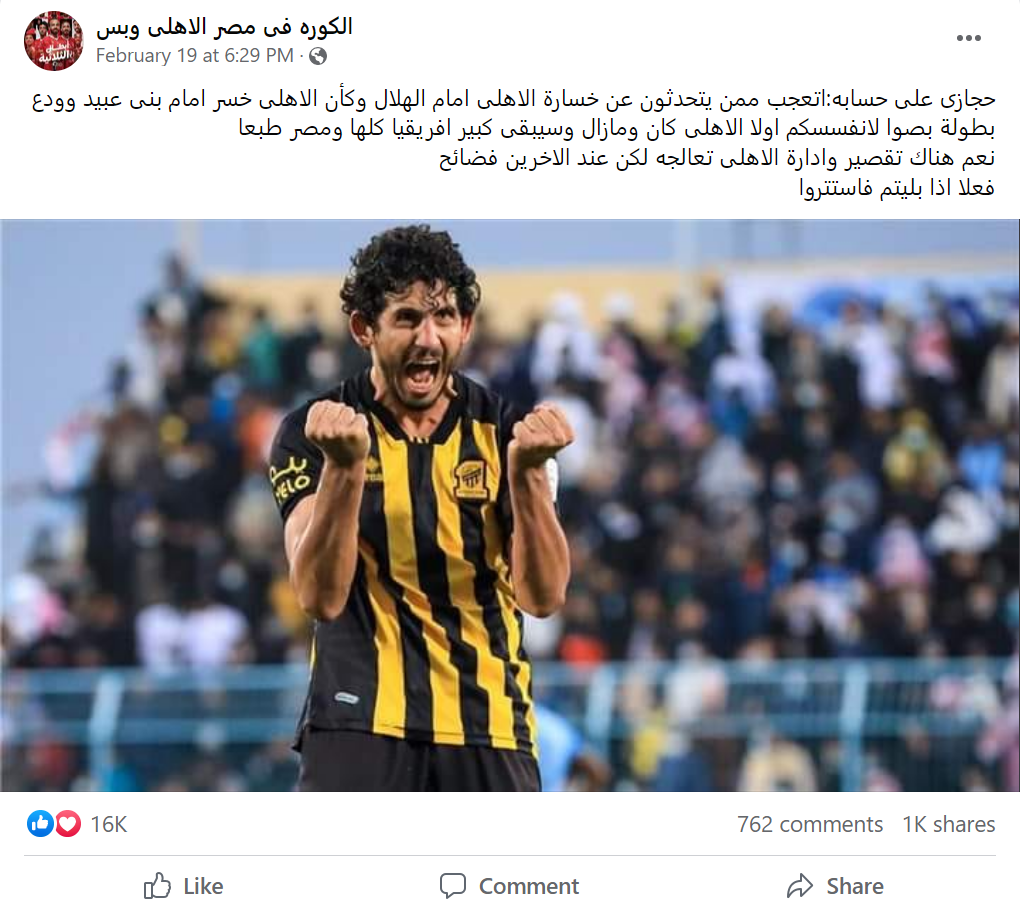Open the three-dots post options menu
Screen dimensions: 1020x916
968,38
